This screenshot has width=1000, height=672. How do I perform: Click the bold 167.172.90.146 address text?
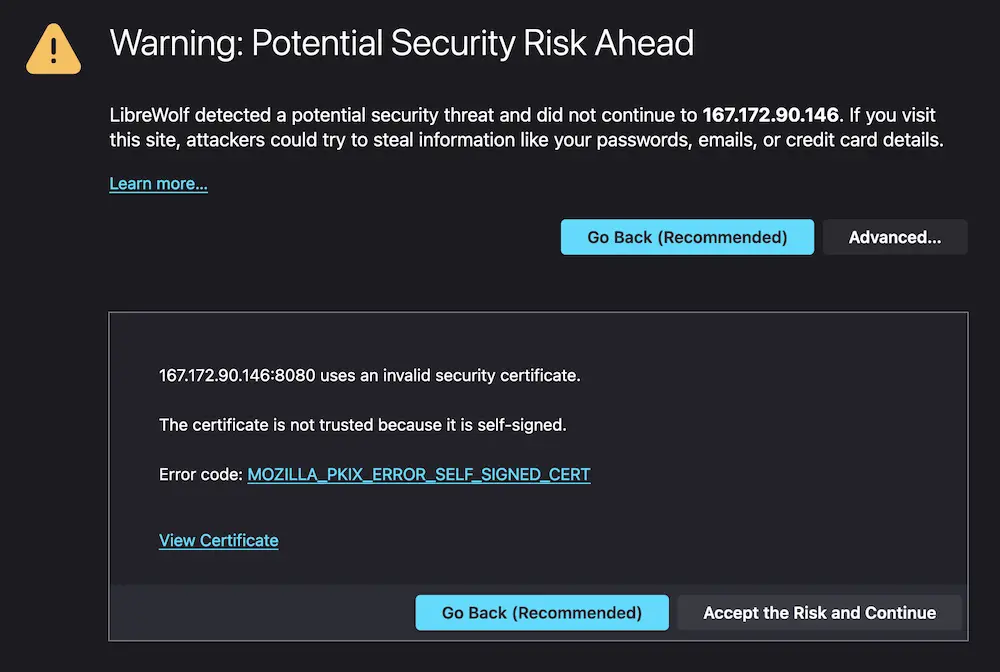(770, 115)
